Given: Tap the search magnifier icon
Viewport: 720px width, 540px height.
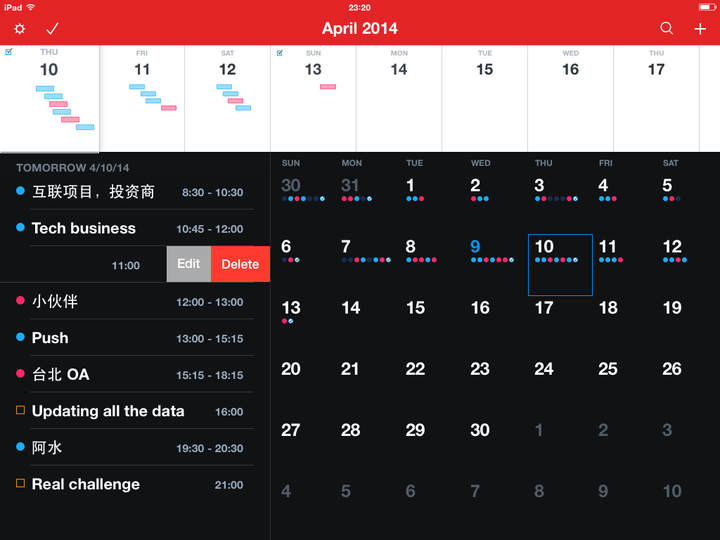Looking at the screenshot, I should [x=667, y=29].
